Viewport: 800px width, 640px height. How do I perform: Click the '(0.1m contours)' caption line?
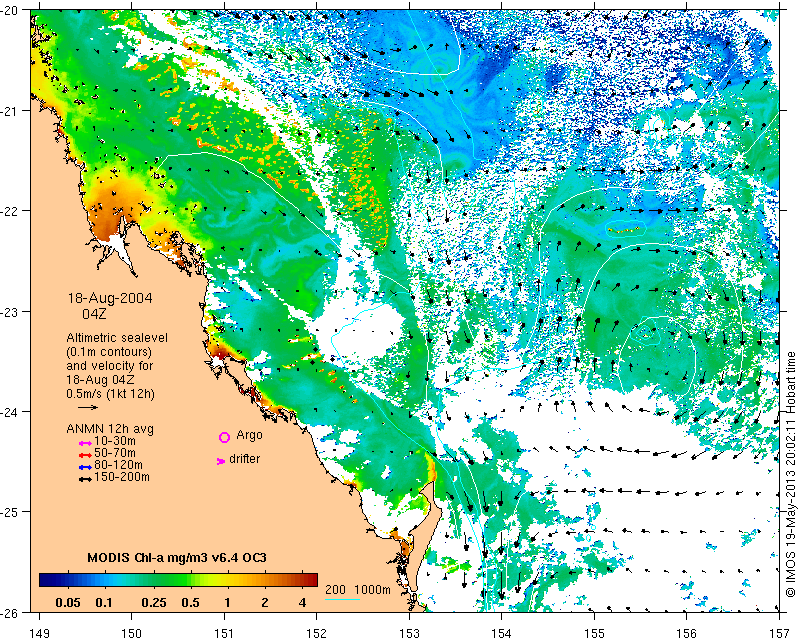coord(109,352)
